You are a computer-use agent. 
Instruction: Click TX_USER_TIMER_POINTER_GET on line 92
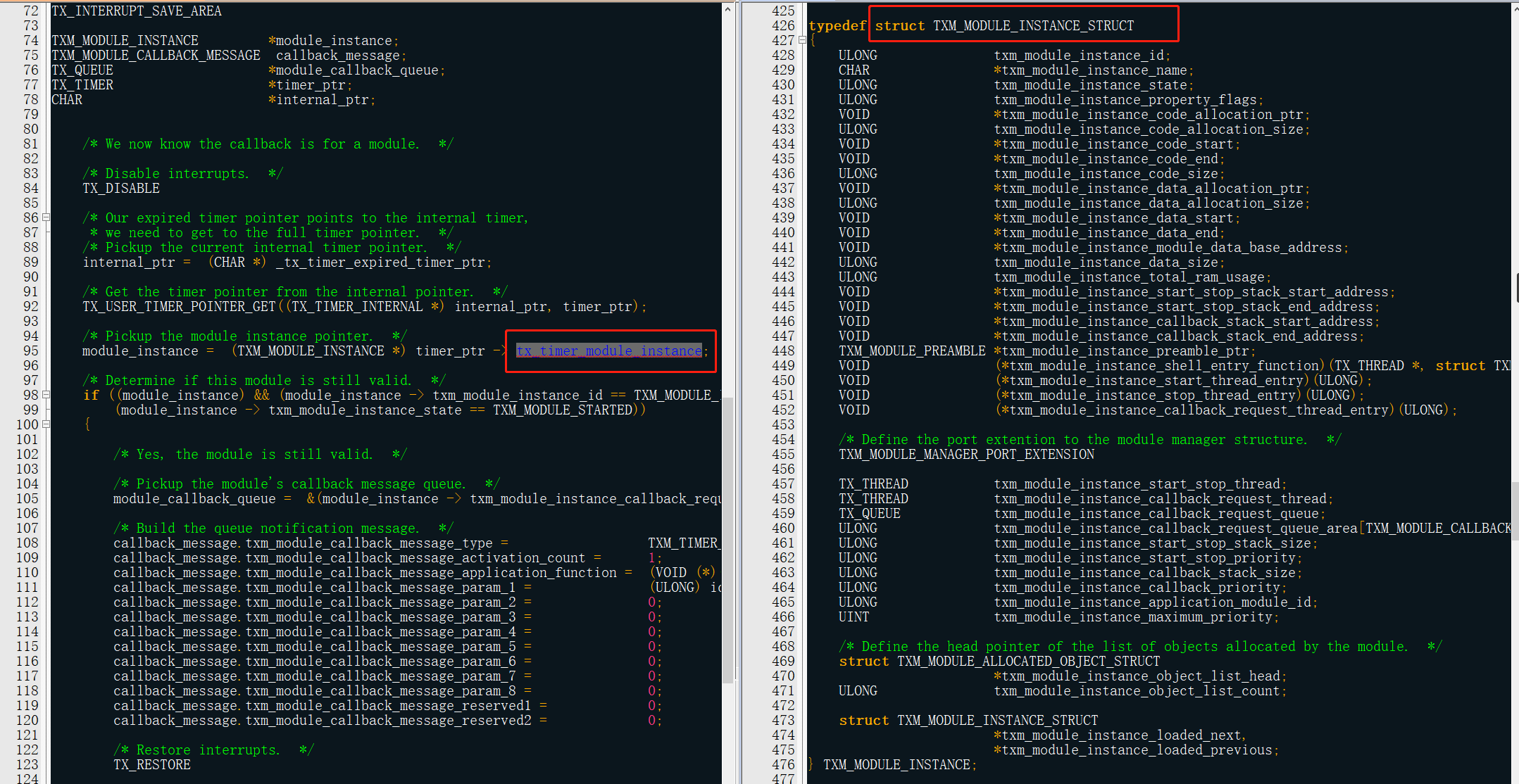179,307
